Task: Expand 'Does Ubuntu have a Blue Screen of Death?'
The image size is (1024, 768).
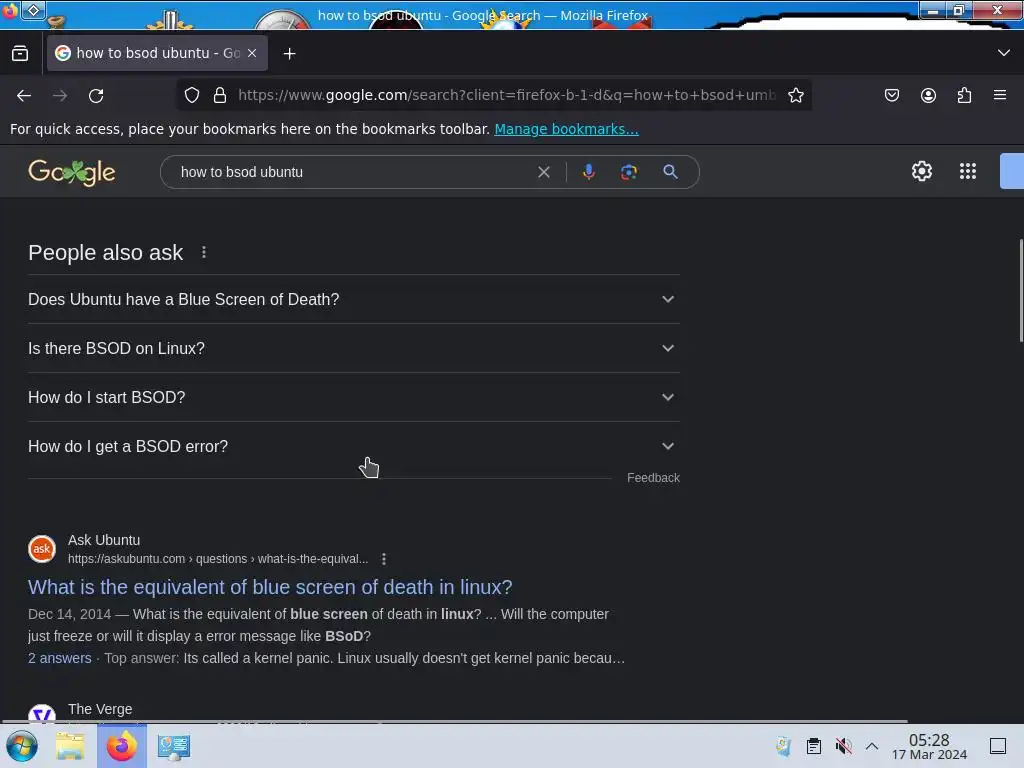Action: click(354, 299)
